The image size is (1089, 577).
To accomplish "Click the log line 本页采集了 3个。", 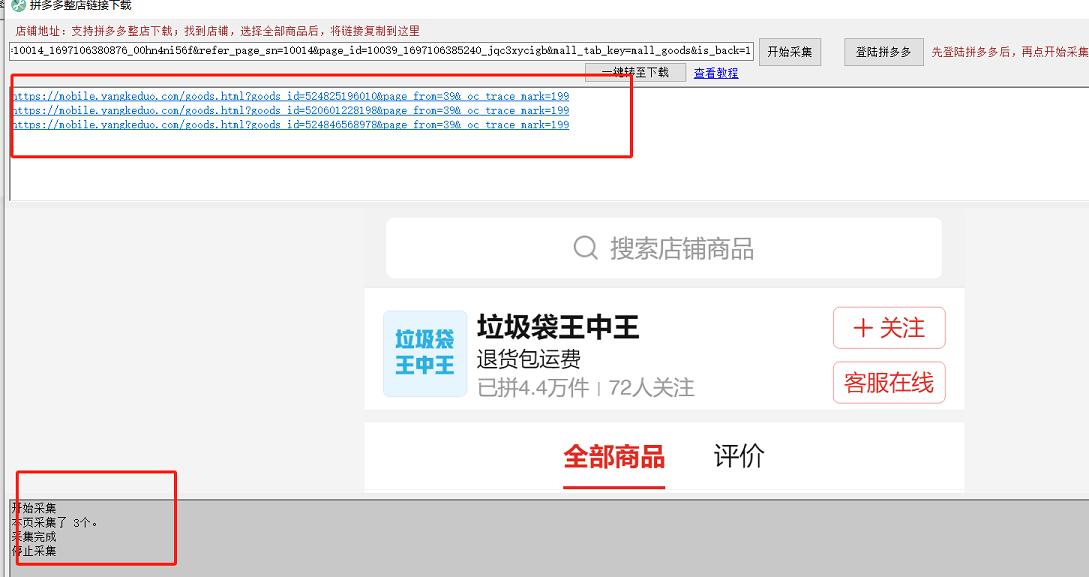I will tap(55, 523).
